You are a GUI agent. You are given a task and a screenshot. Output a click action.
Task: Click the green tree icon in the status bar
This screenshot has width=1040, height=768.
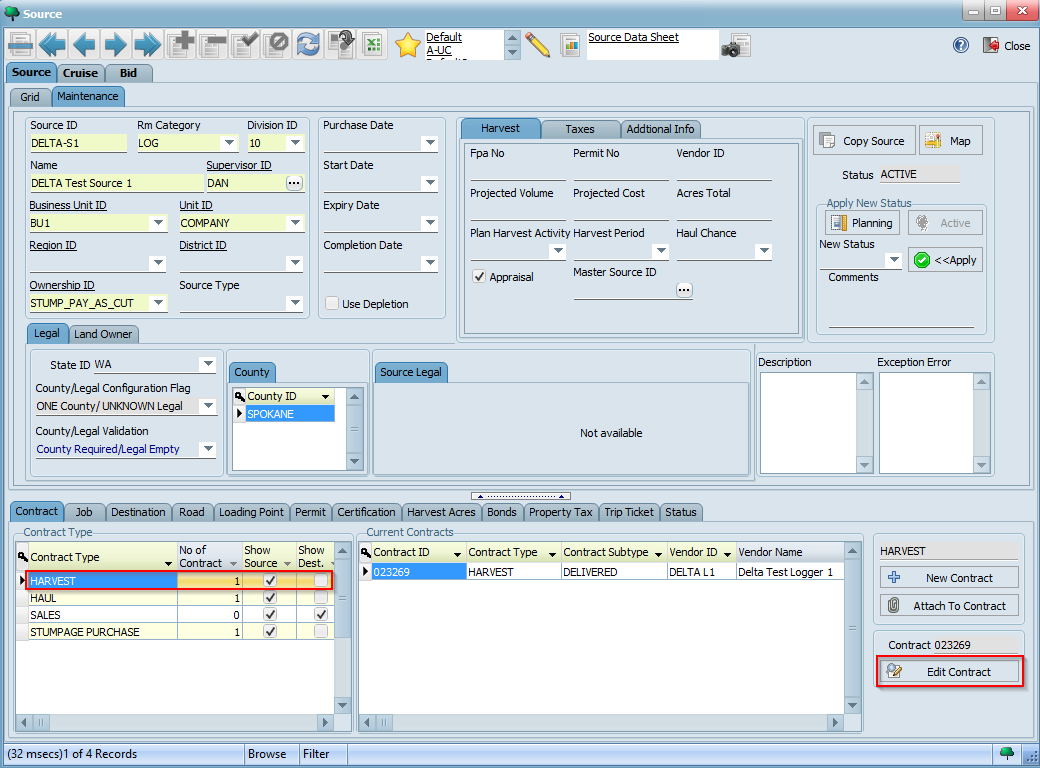[1007, 753]
